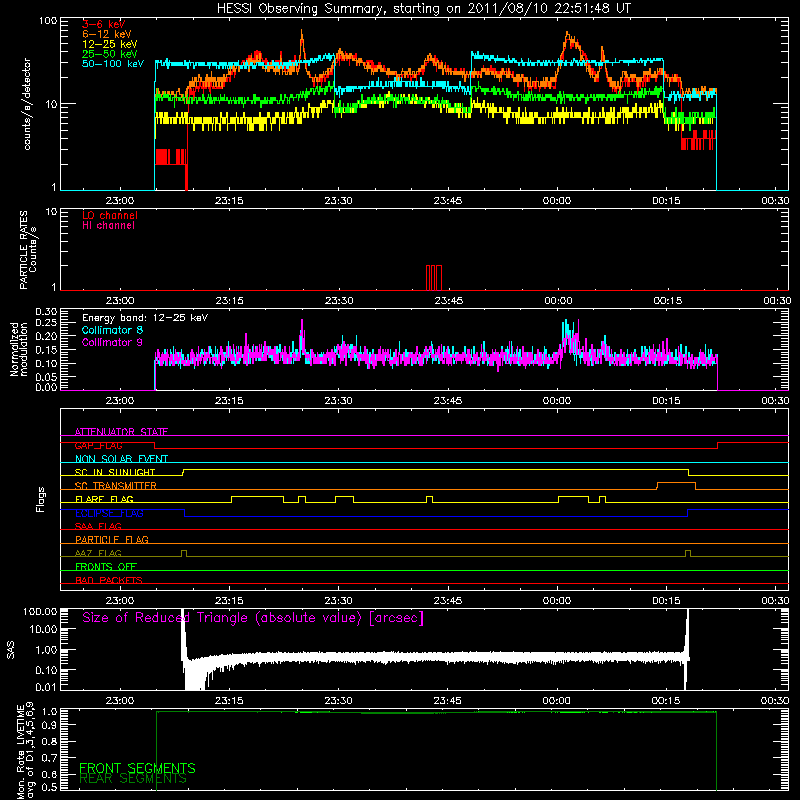
Task: Click the 00:30 tick under the SAS panel
Action: pyautogui.click(x=774, y=701)
